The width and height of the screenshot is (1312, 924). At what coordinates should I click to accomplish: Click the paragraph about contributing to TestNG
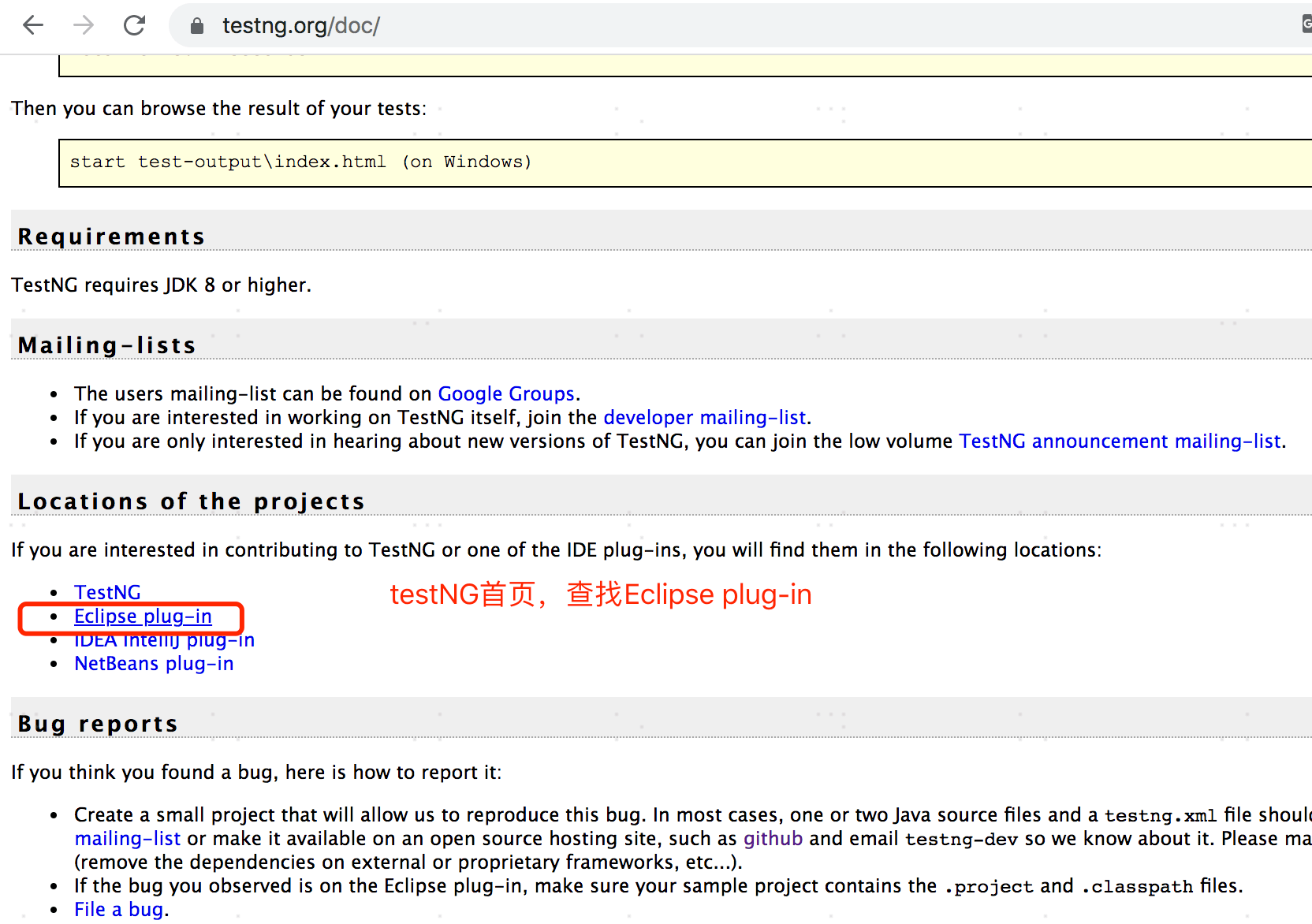[x=557, y=550]
